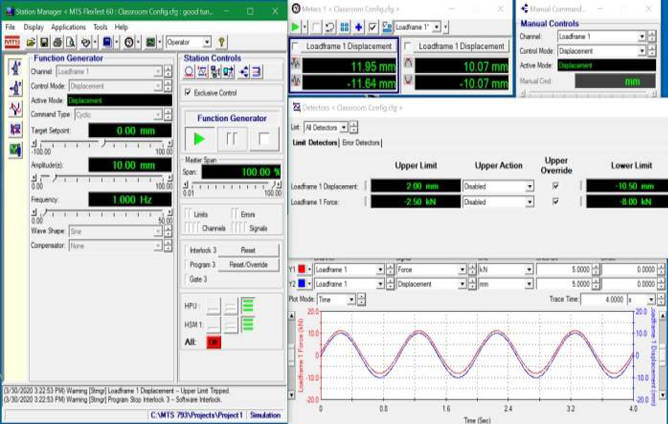Click the Reset/Override button for Program 3
This screenshot has width=668, height=424.
(248, 264)
